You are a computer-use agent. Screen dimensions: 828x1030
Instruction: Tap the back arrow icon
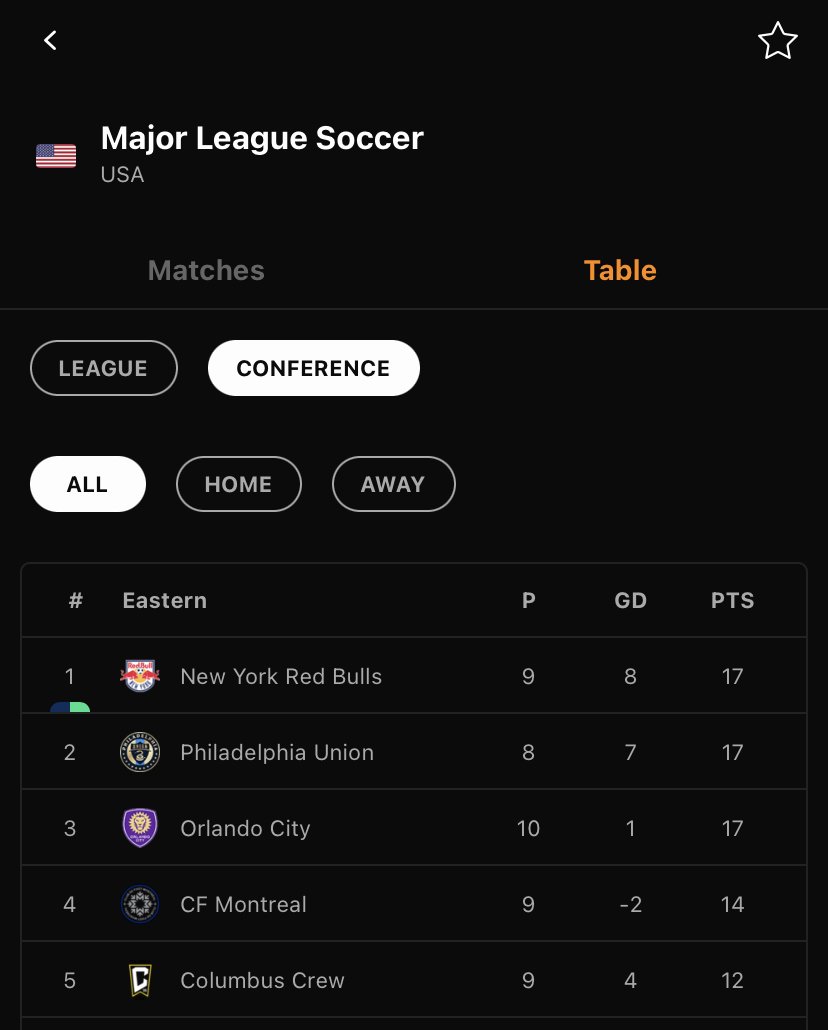click(50, 41)
